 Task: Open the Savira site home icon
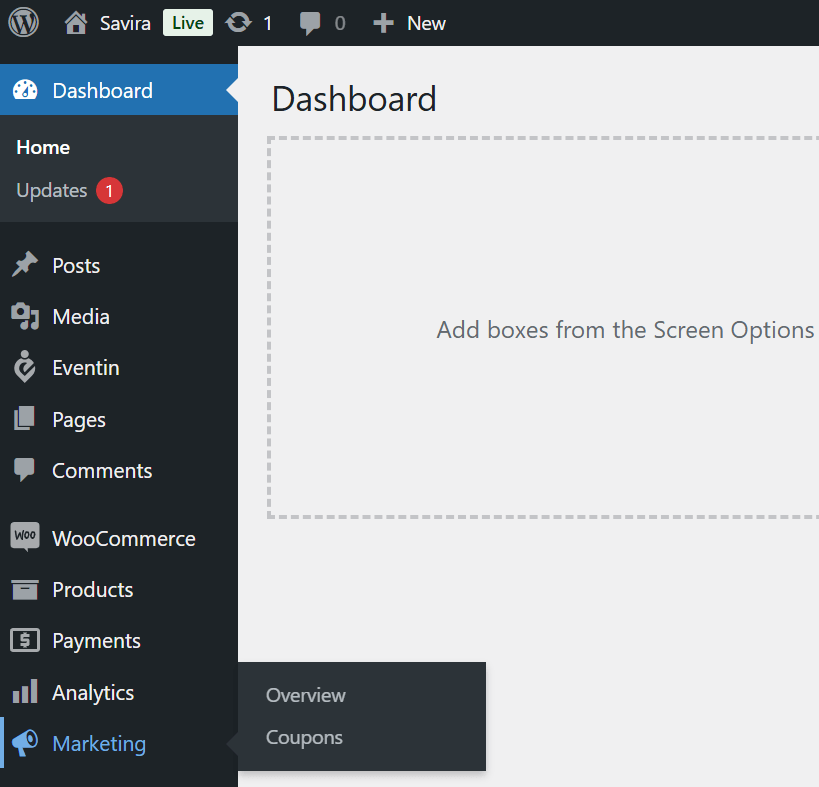76,23
